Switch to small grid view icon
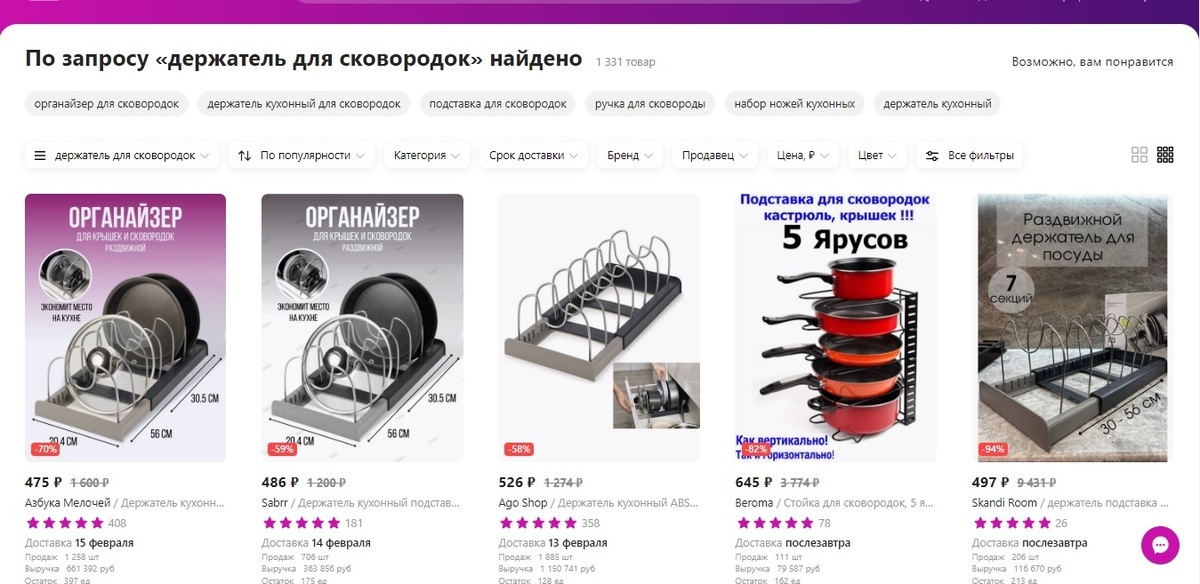This screenshot has width=1200, height=584. click(x=1165, y=155)
